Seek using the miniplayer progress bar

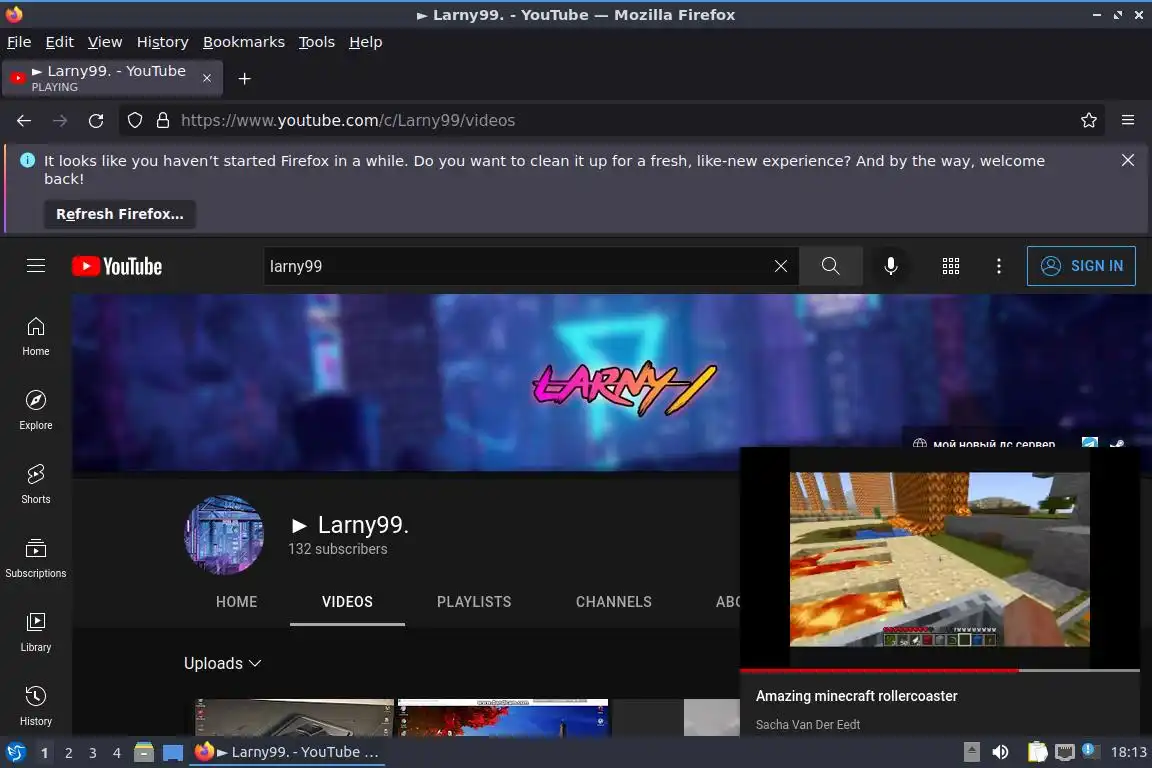(939, 670)
